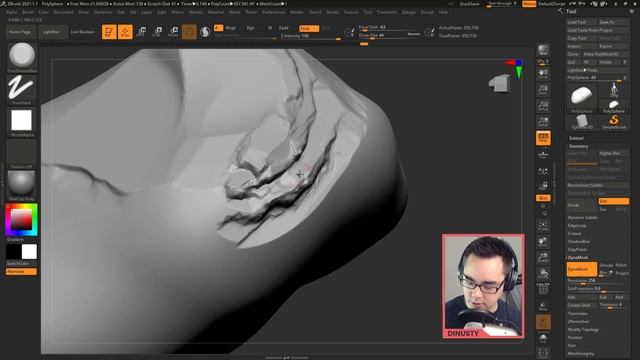Expand the ClayPolish subsection
This screenshot has width=640, height=360.
577,249
